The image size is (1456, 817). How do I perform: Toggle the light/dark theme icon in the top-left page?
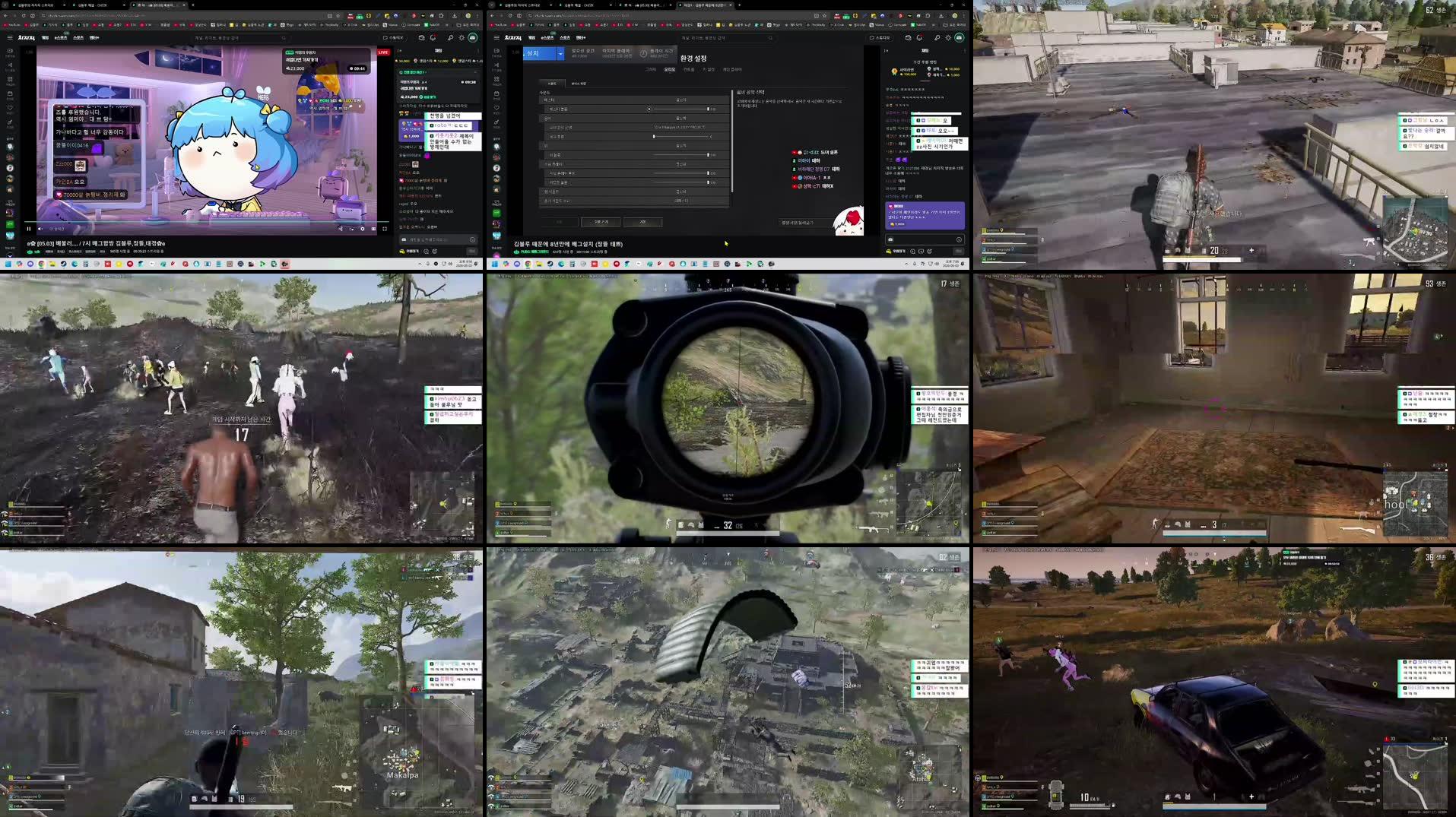point(462,37)
